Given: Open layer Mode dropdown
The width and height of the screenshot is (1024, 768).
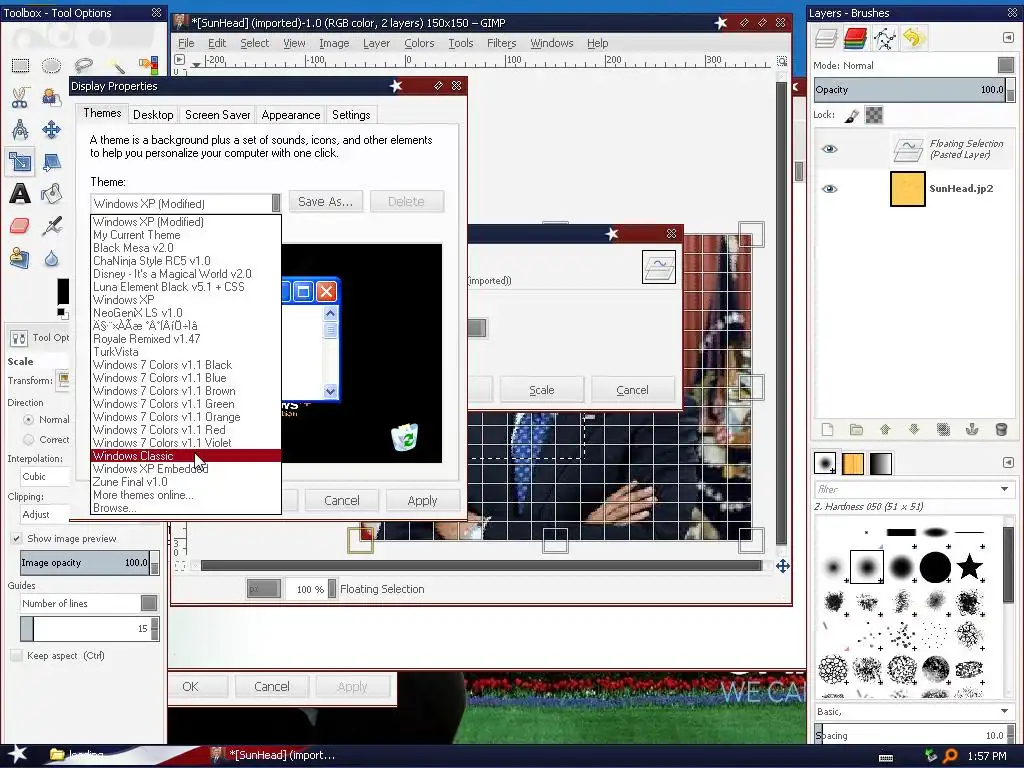Looking at the screenshot, I should pyautogui.click(x=1006, y=65).
